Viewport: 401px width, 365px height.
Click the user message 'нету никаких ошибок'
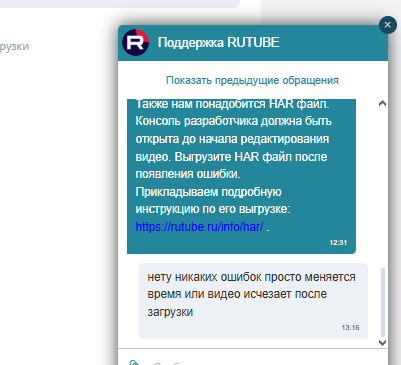[253, 301]
